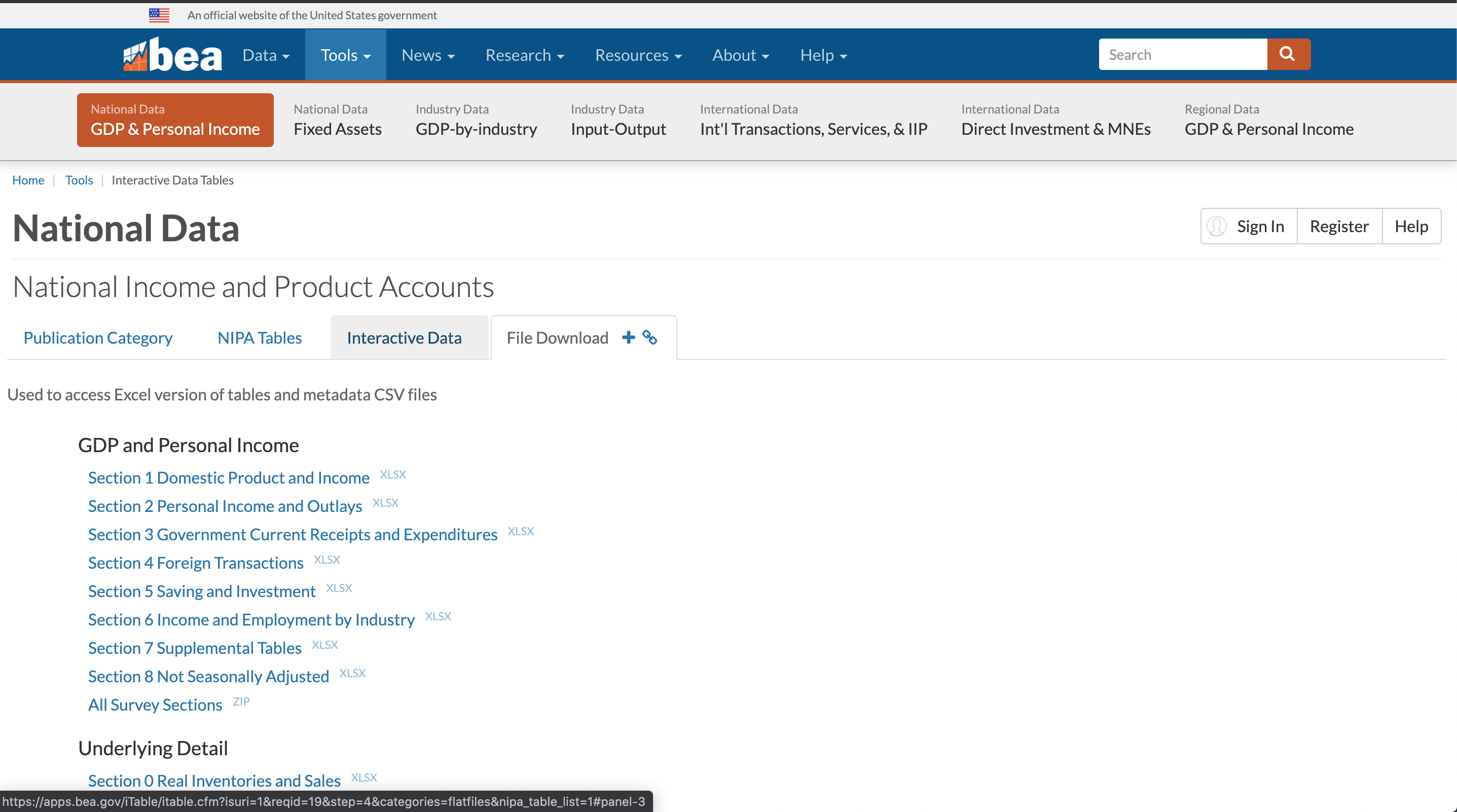The height and width of the screenshot is (812, 1457).
Task: Open Section 4 Foreign Transactions link
Action: (196, 563)
